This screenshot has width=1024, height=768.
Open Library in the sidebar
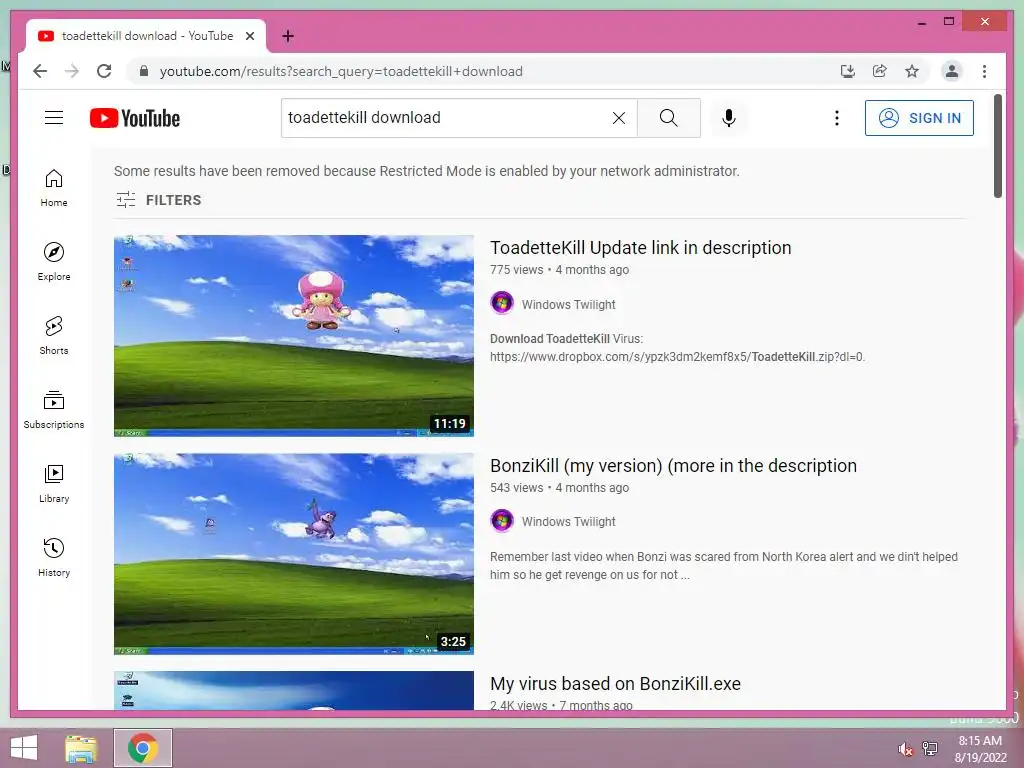click(x=54, y=483)
